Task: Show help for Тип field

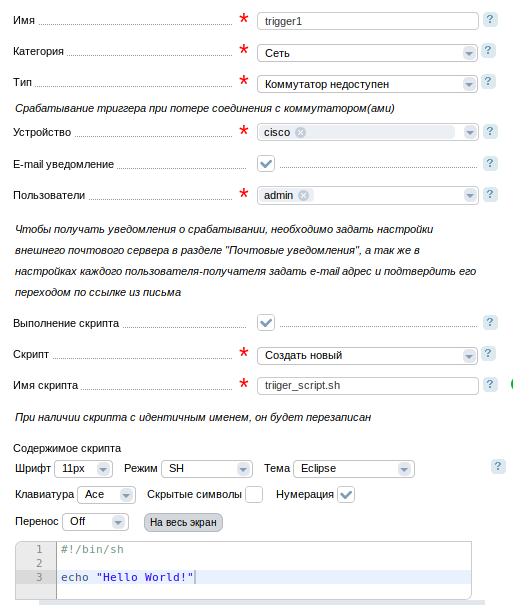Action: pos(488,81)
